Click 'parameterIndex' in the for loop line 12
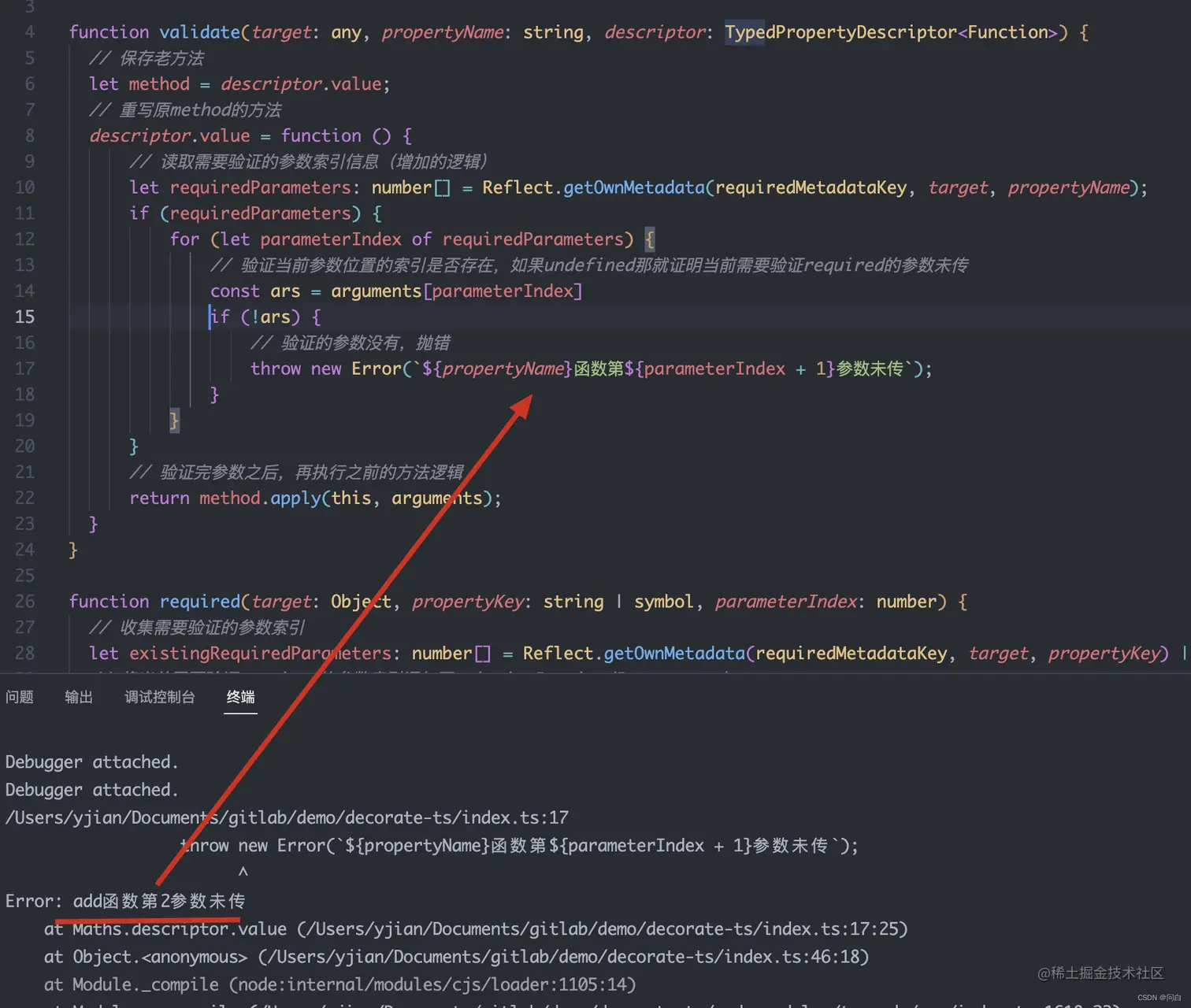The width and height of the screenshot is (1191, 1008). (x=331, y=239)
